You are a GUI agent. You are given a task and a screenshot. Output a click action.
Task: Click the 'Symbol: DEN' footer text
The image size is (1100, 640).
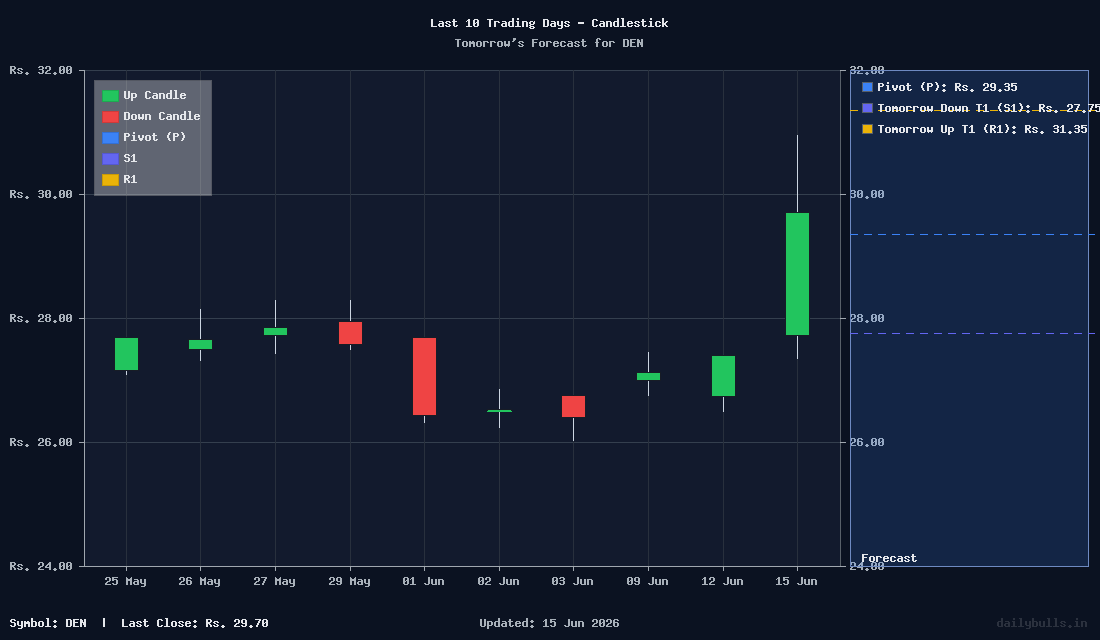(x=48, y=623)
